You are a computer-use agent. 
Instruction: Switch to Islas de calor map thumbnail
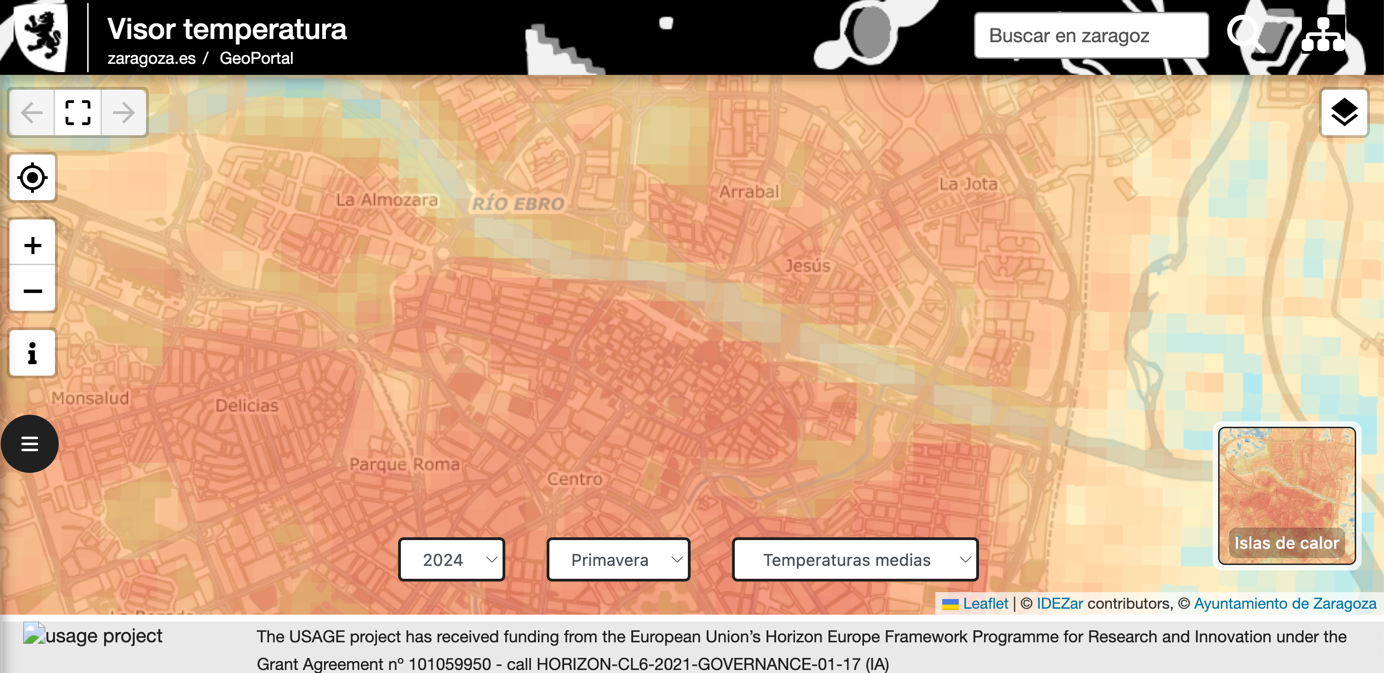click(1287, 496)
